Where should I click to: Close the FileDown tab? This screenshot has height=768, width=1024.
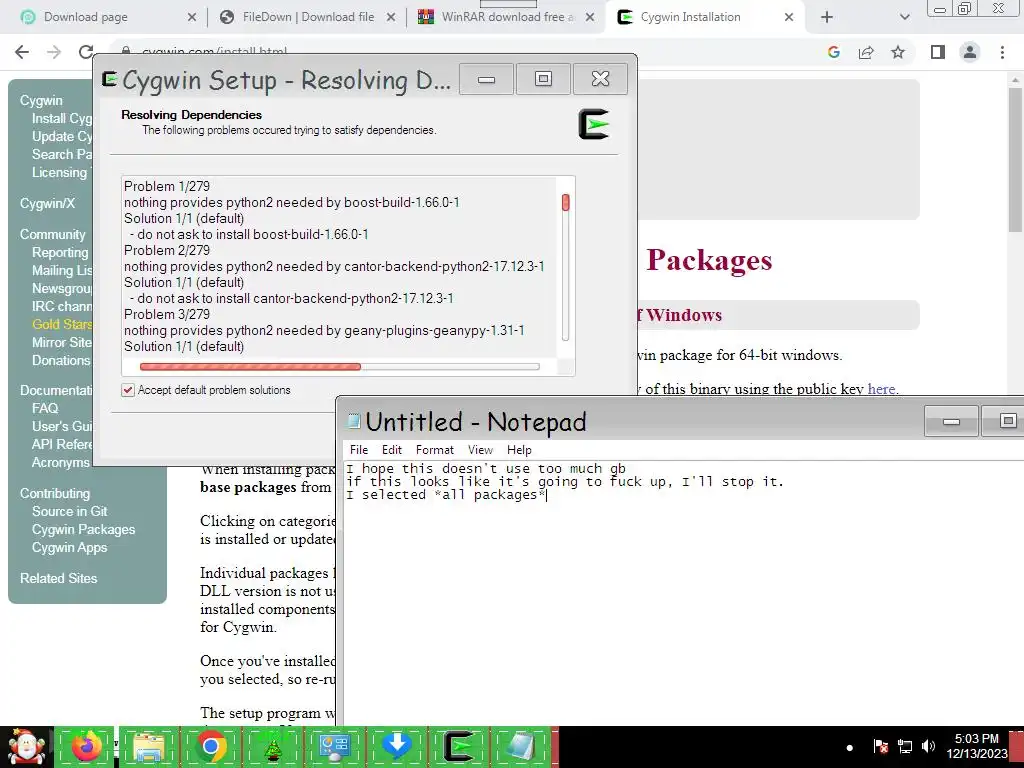(391, 17)
